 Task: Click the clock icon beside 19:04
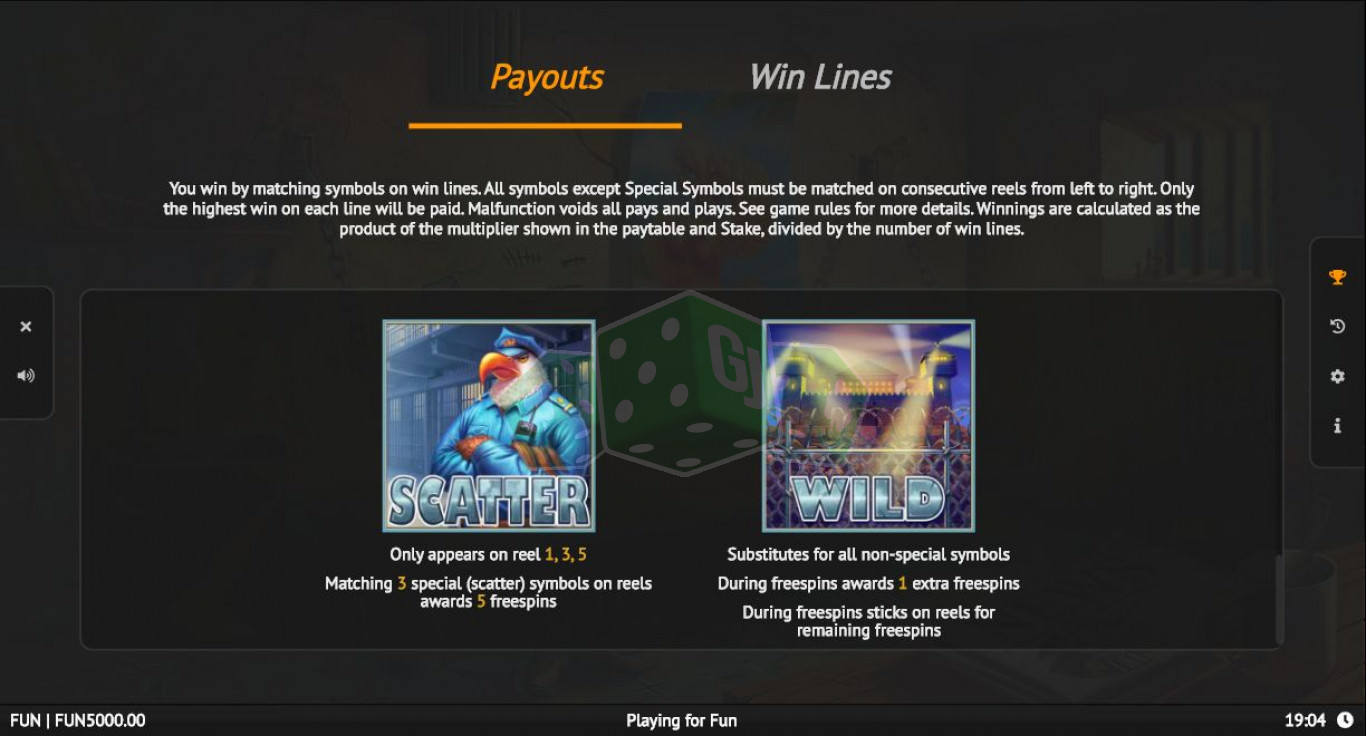click(x=1345, y=720)
